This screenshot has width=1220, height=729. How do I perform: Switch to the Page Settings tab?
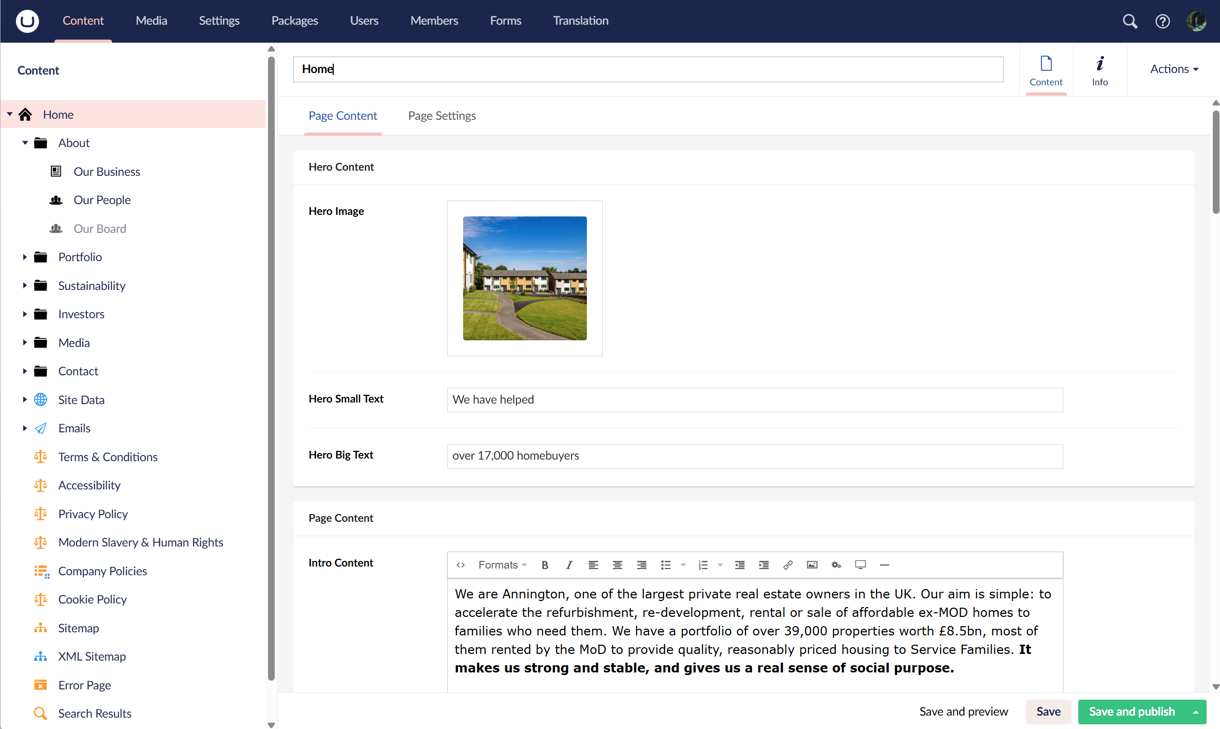441,115
